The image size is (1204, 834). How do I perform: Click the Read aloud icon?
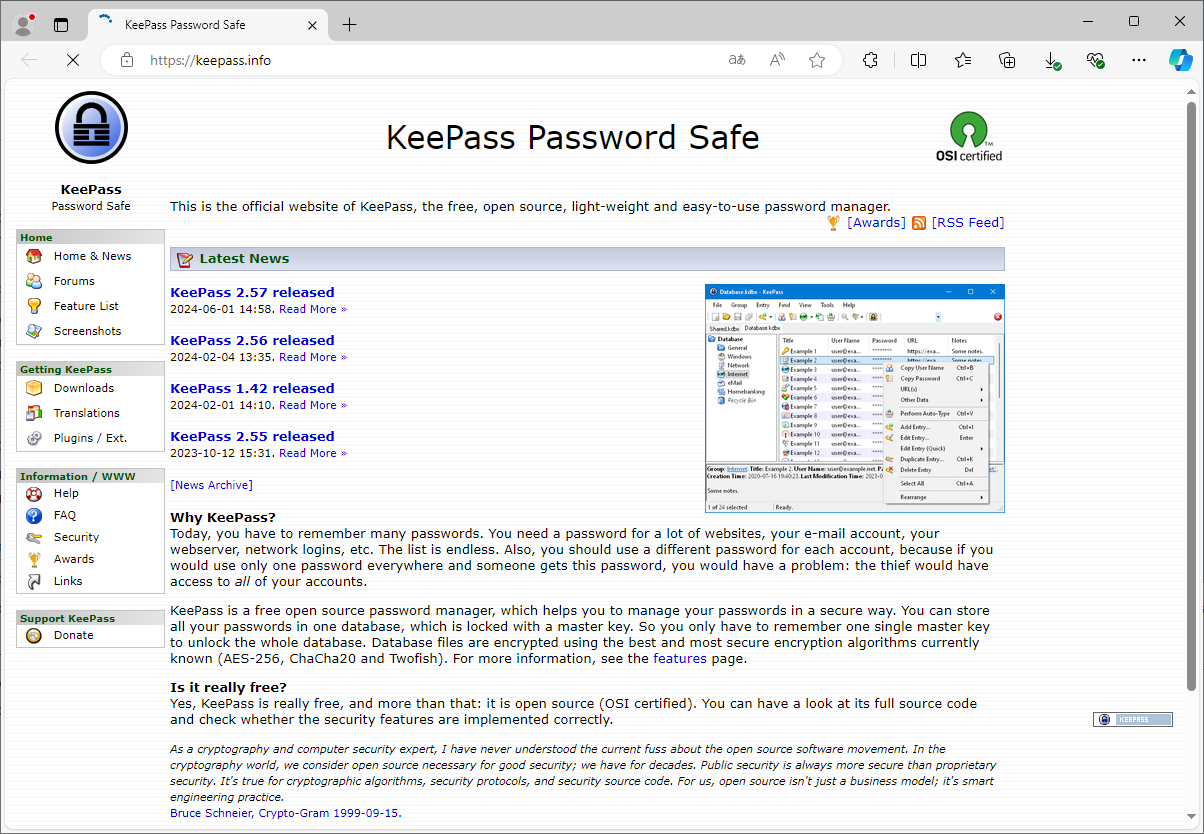[777, 60]
